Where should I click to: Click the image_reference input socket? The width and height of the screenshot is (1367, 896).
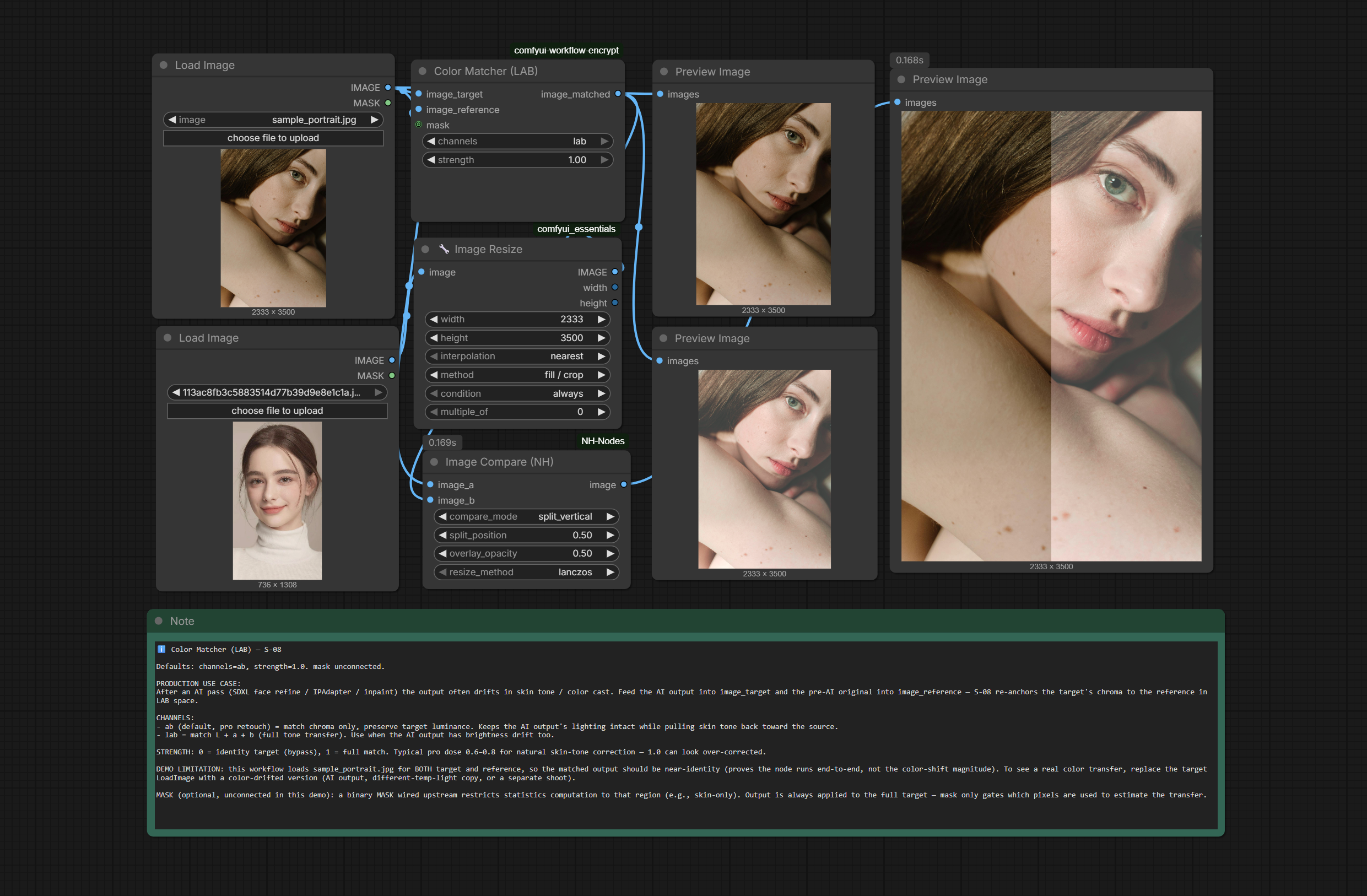[419, 109]
